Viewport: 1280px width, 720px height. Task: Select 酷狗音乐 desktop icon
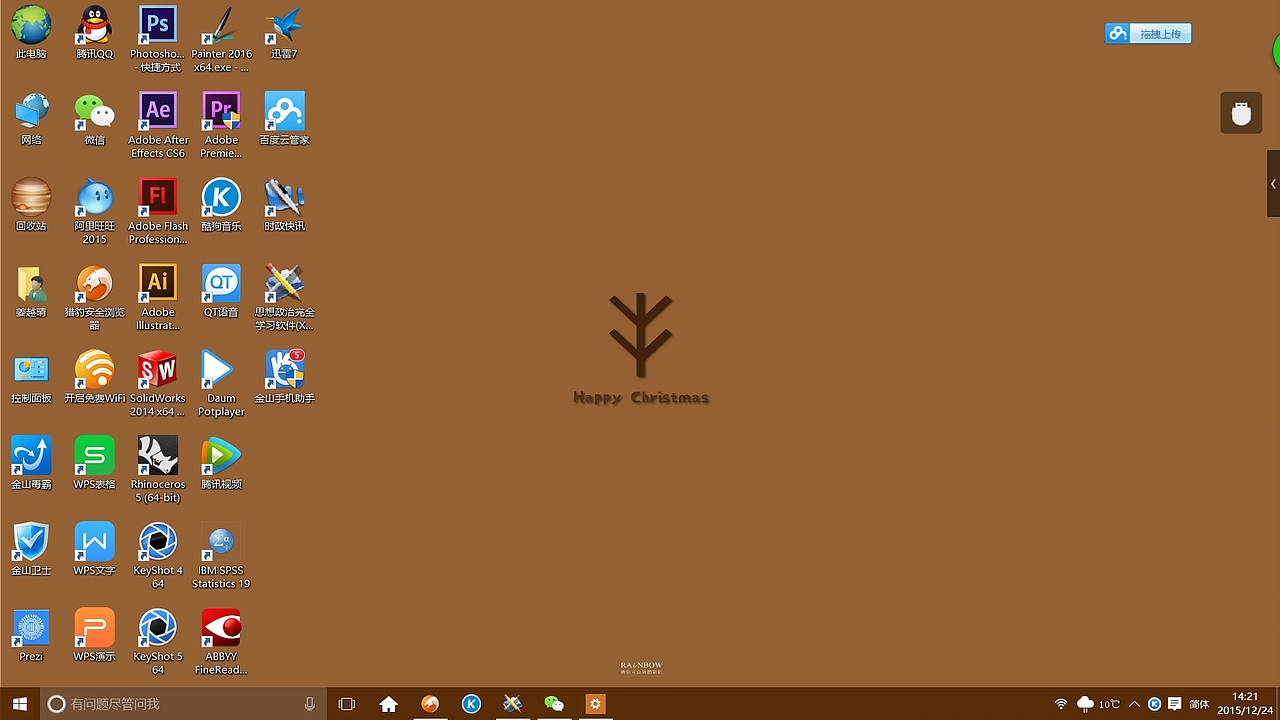tap(221, 204)
